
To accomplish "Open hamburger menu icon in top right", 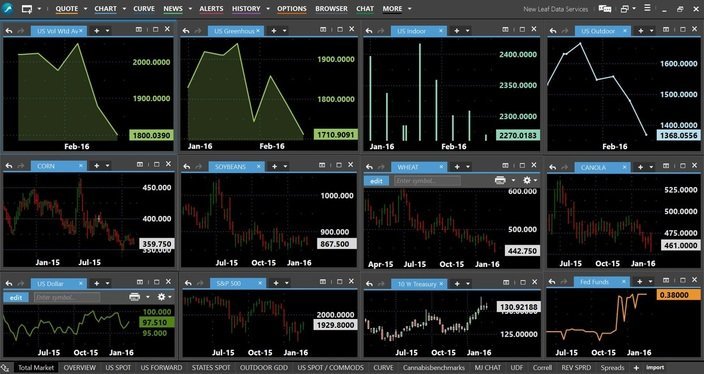I will [x=647, y=8].
